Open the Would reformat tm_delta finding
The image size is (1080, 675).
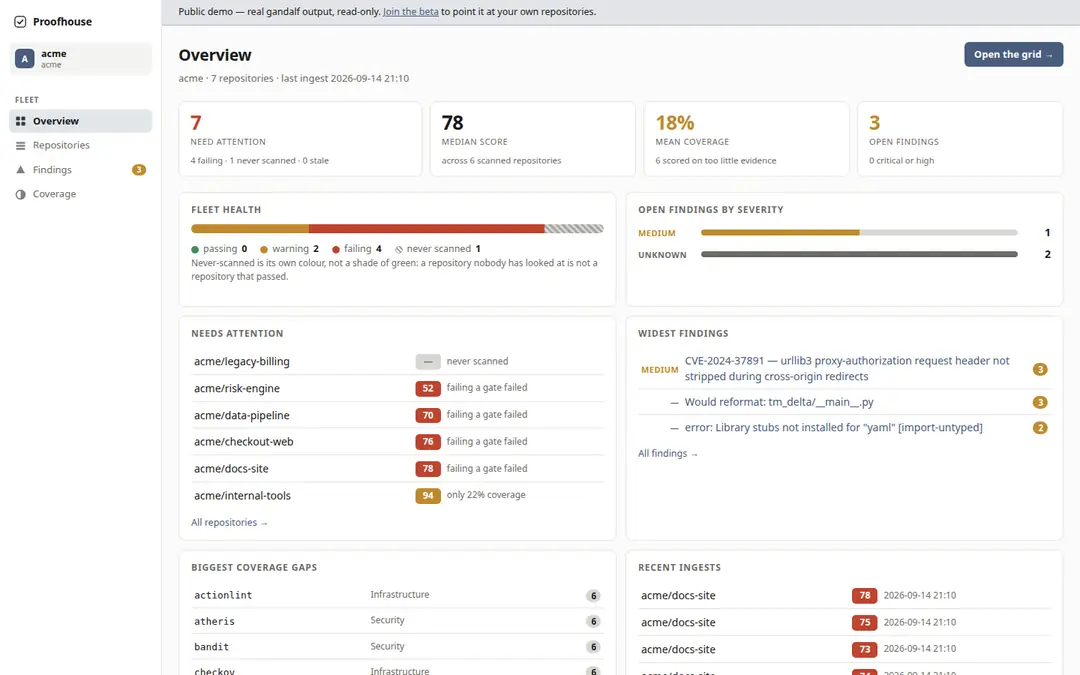pos(779,402)
